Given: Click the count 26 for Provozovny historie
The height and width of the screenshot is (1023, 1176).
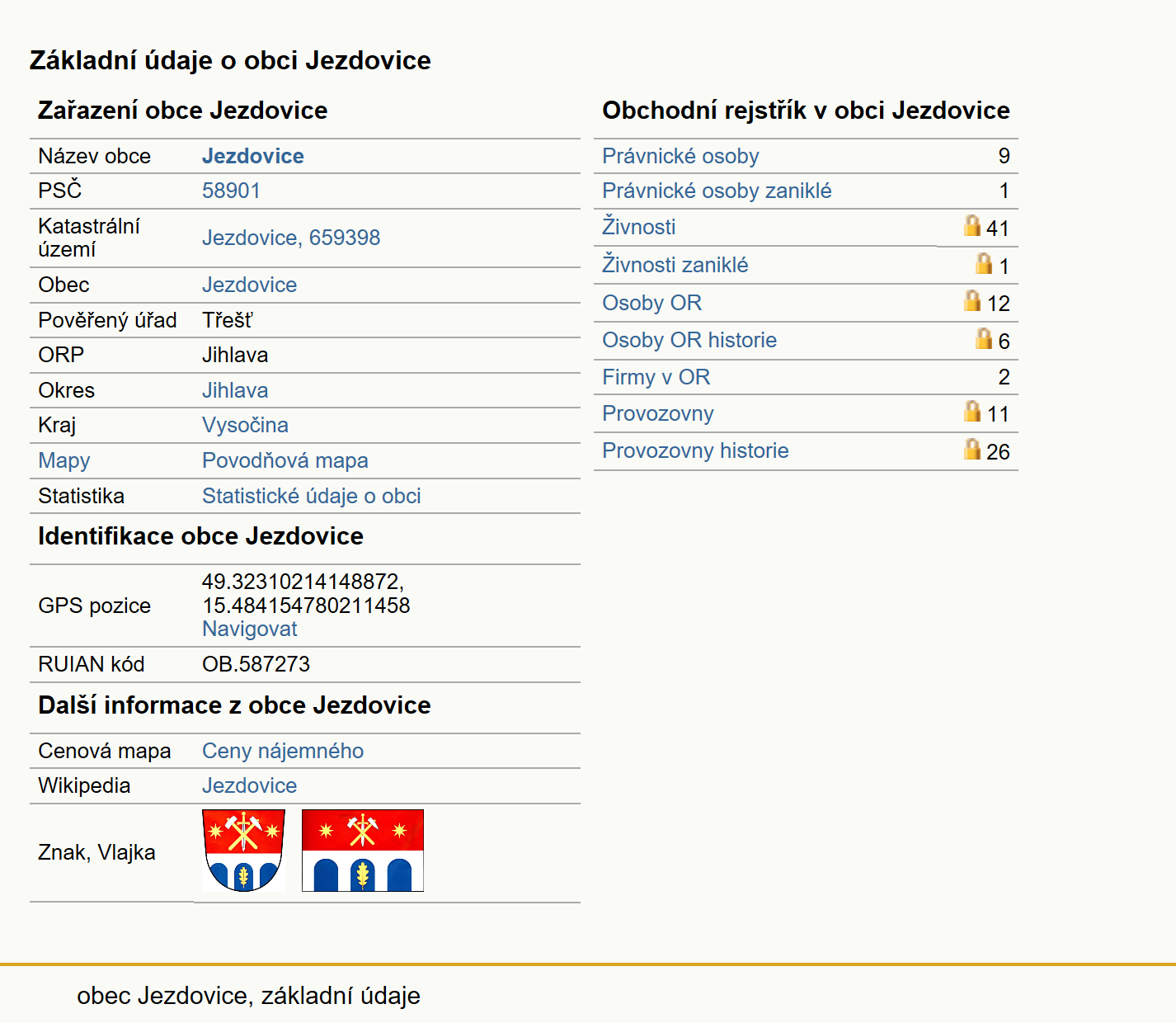Looking at the screenshot, I should [x=998, y=452].
